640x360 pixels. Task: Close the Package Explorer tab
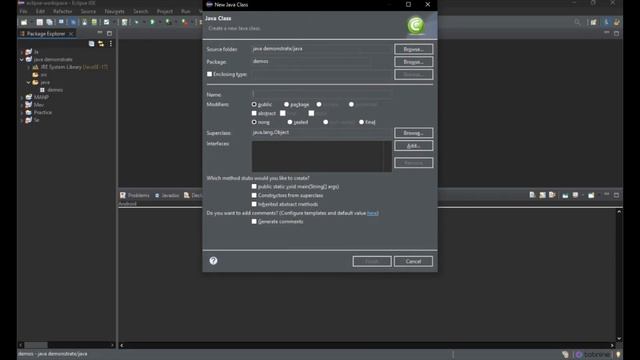pyautogui.click(x=71, y=33)
